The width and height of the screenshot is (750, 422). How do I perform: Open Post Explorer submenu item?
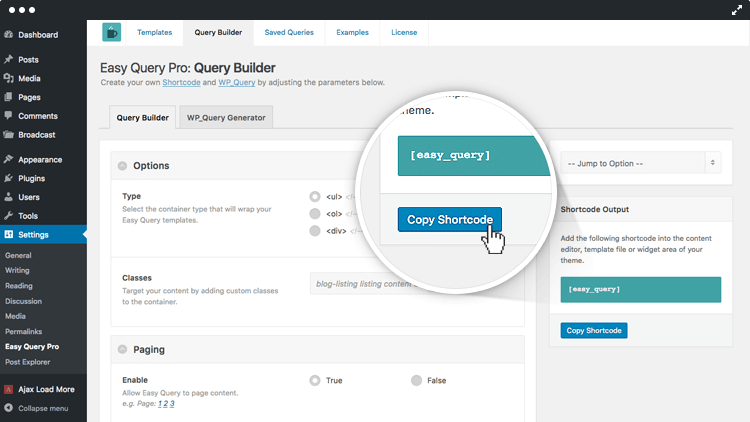[x=27, y=362]
